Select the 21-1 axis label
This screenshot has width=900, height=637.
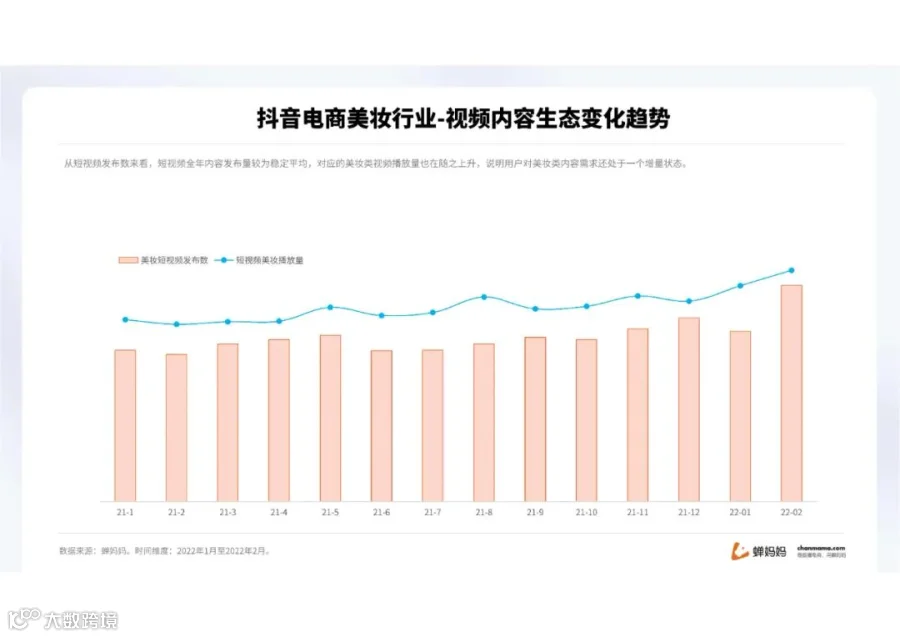pos(124,510)
